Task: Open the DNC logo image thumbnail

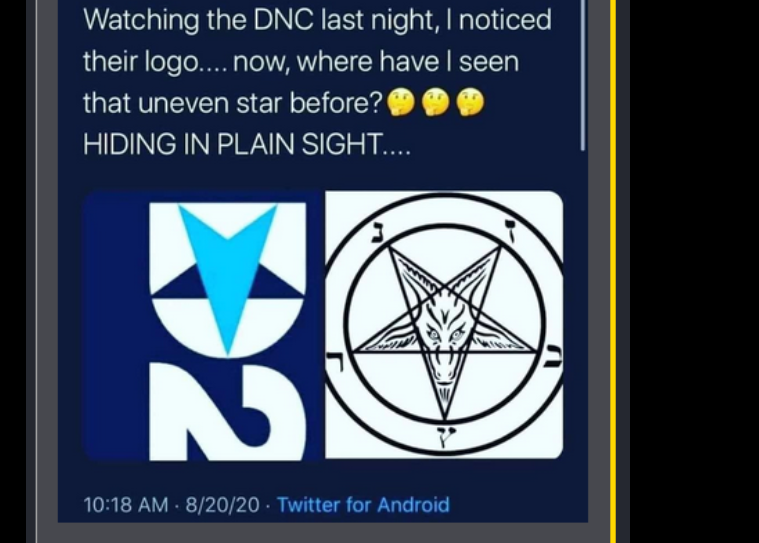Action: (203, 325)
